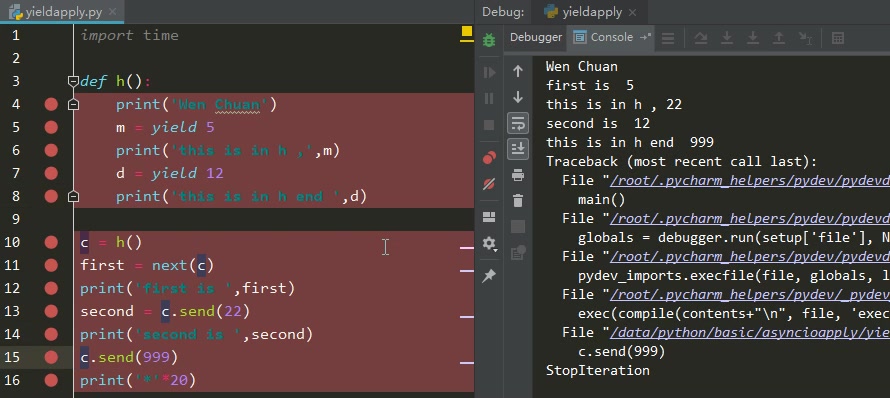The image size is (890, 398).
Task: Pin the debug tab with pin icon
Action: [489, 276]
